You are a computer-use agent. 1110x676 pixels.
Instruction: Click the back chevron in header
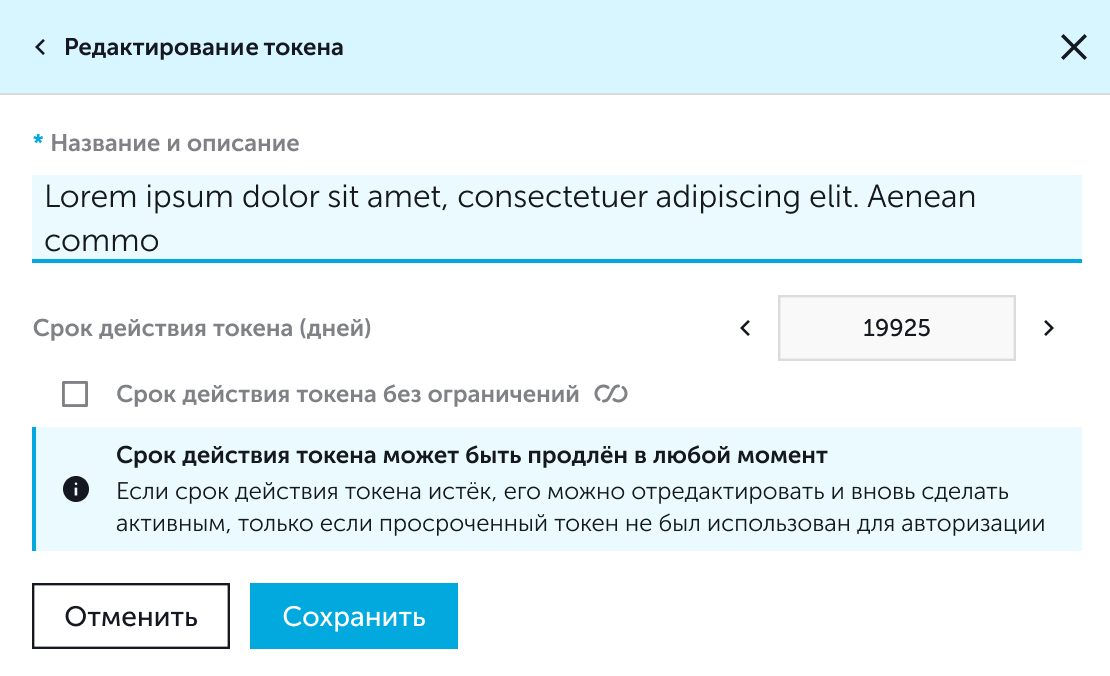[40, 47]
